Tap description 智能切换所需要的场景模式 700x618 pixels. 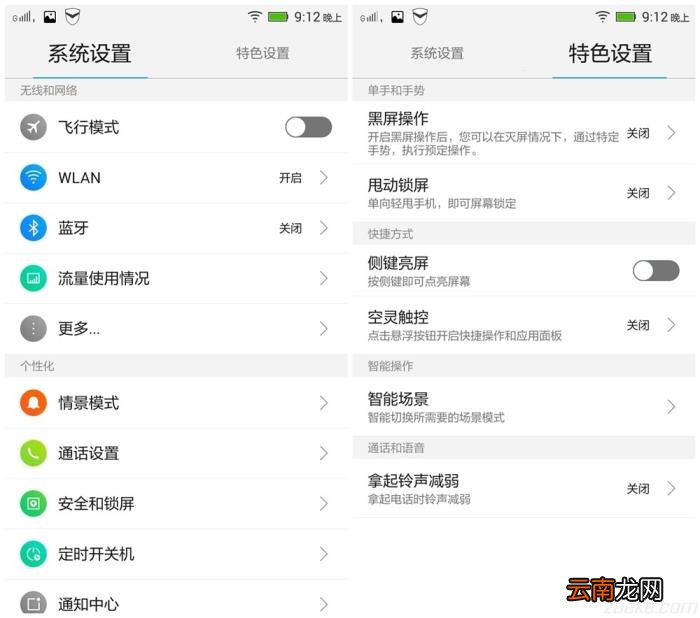pos(436,418)
